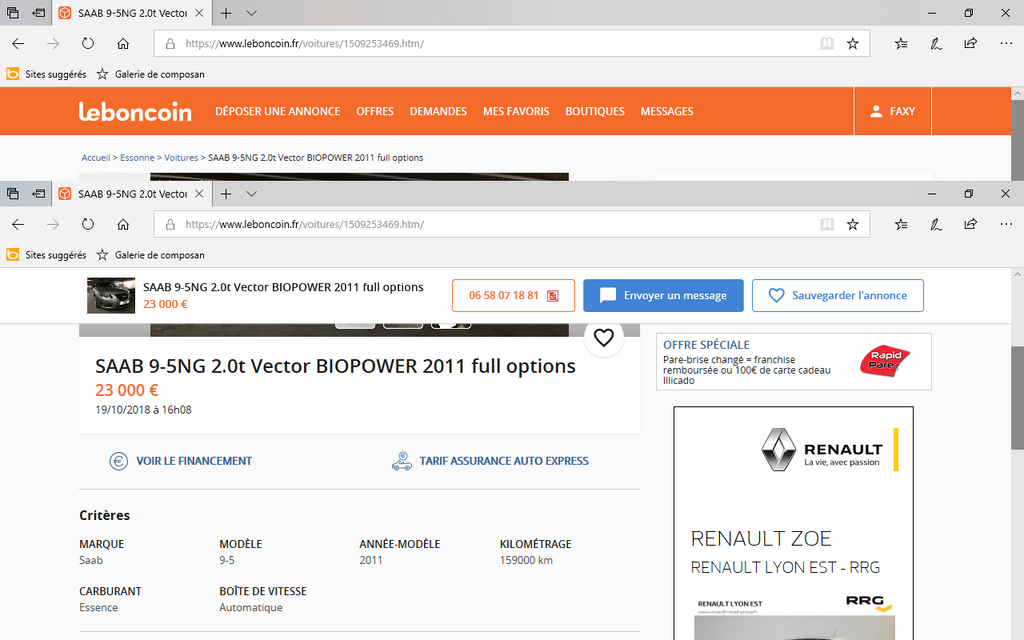Click the back arrow in the background window
Screen dimensions: 1024x640
[18, 44]
